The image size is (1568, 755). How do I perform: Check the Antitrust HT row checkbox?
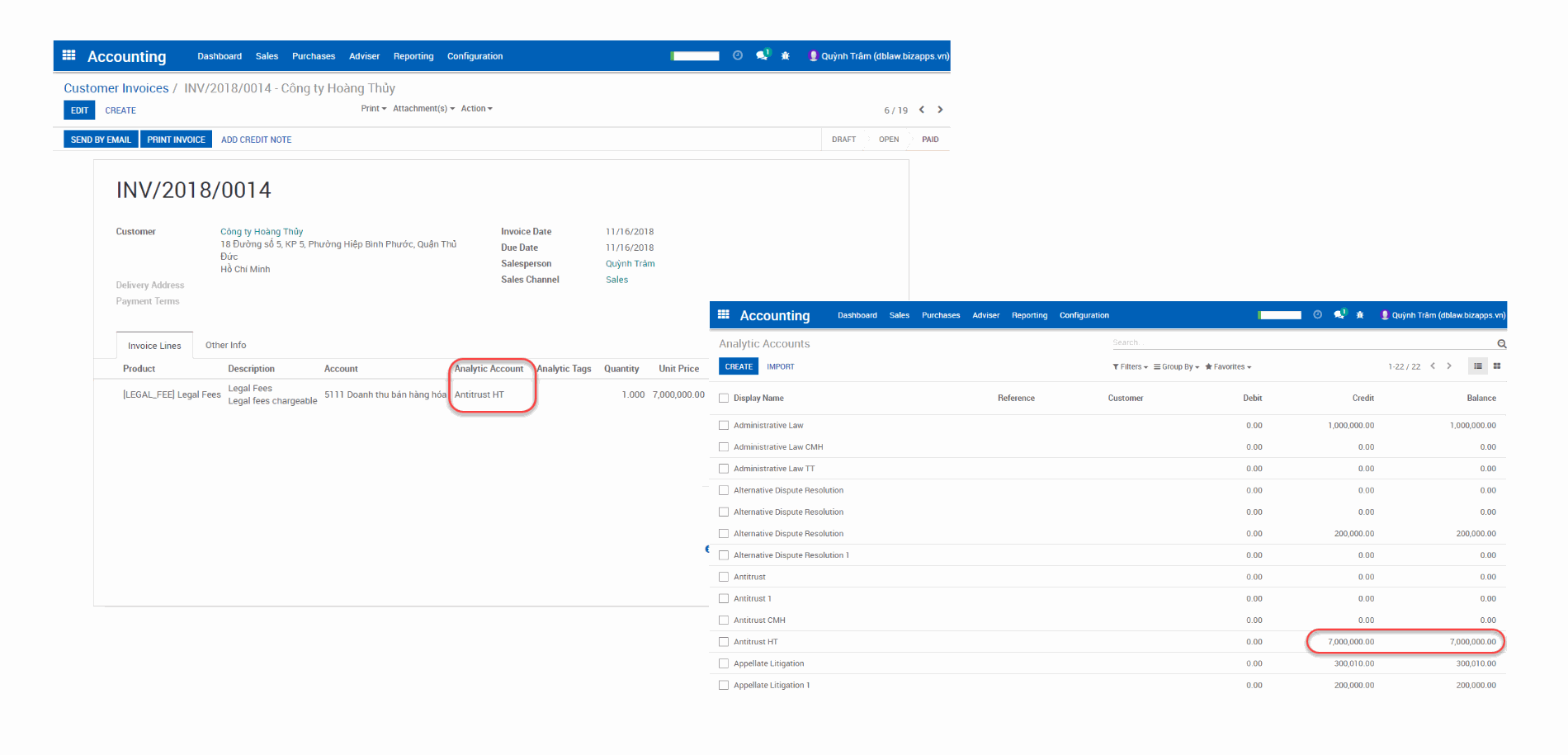[x=724, y=641]
